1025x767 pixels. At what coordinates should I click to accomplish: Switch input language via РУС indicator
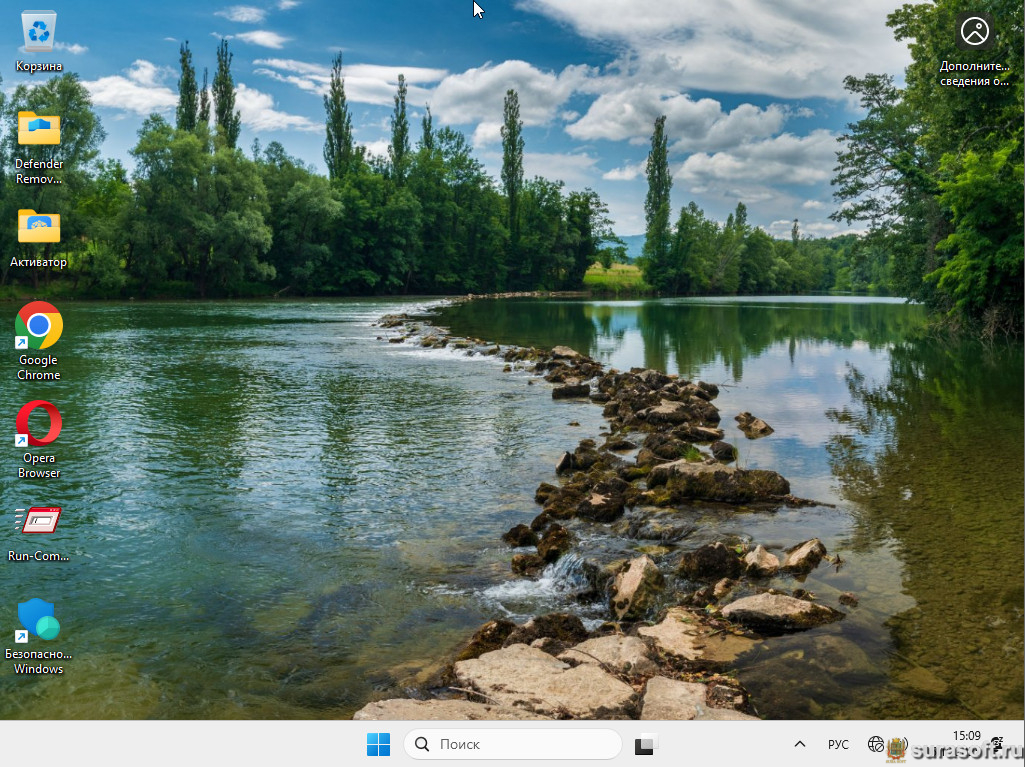pos(838,744)
